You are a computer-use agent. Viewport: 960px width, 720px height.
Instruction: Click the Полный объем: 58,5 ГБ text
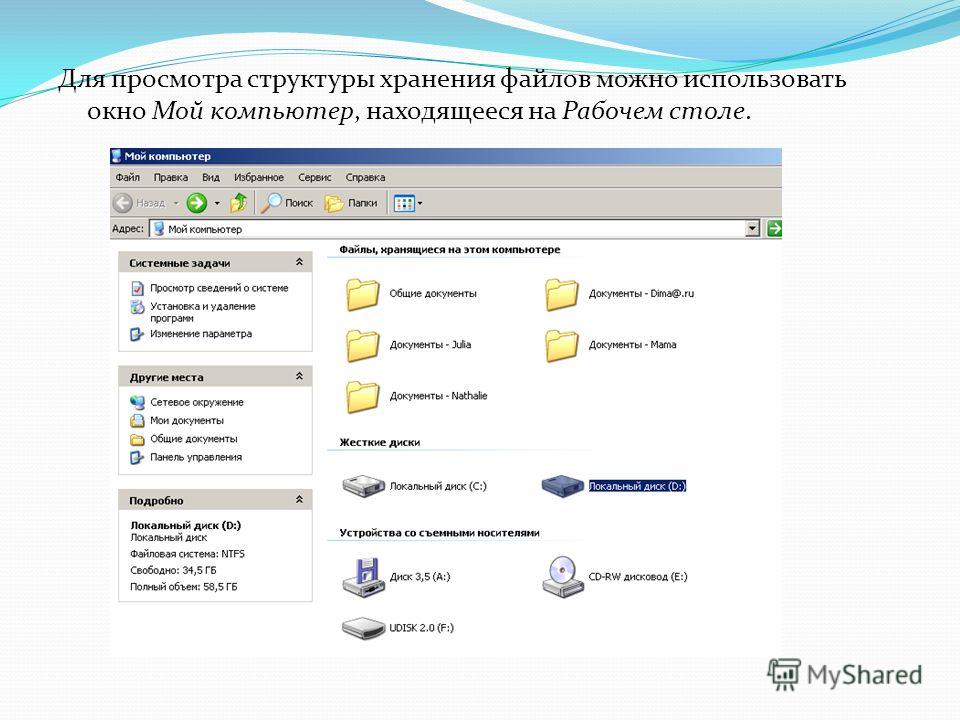pos(184,587)
